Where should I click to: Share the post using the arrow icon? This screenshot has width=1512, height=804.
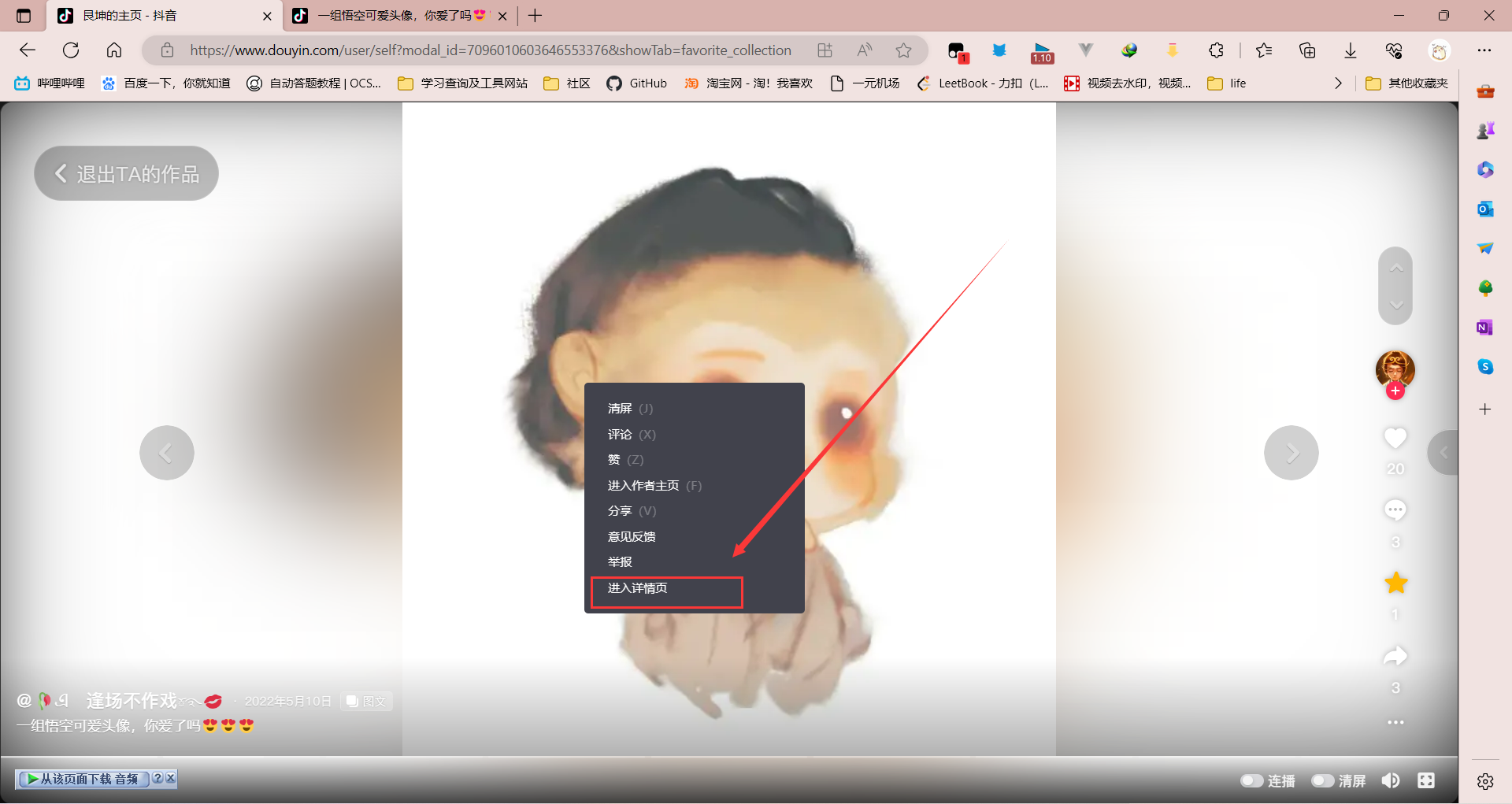(1395, 655)
